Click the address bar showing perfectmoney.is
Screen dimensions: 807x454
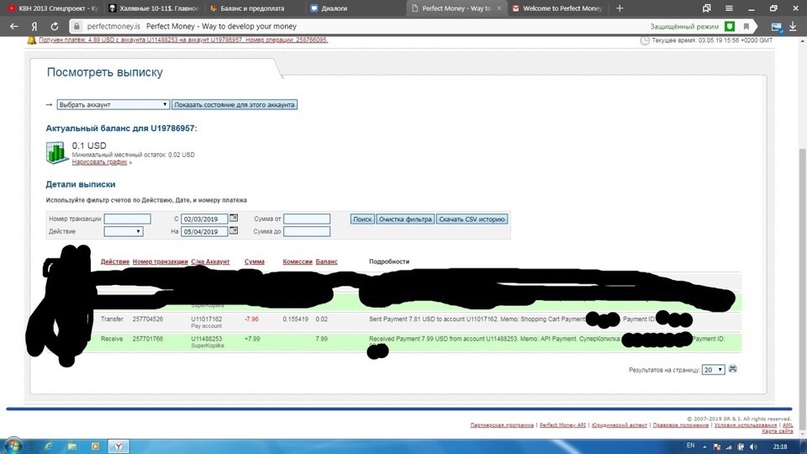(360, 26)
